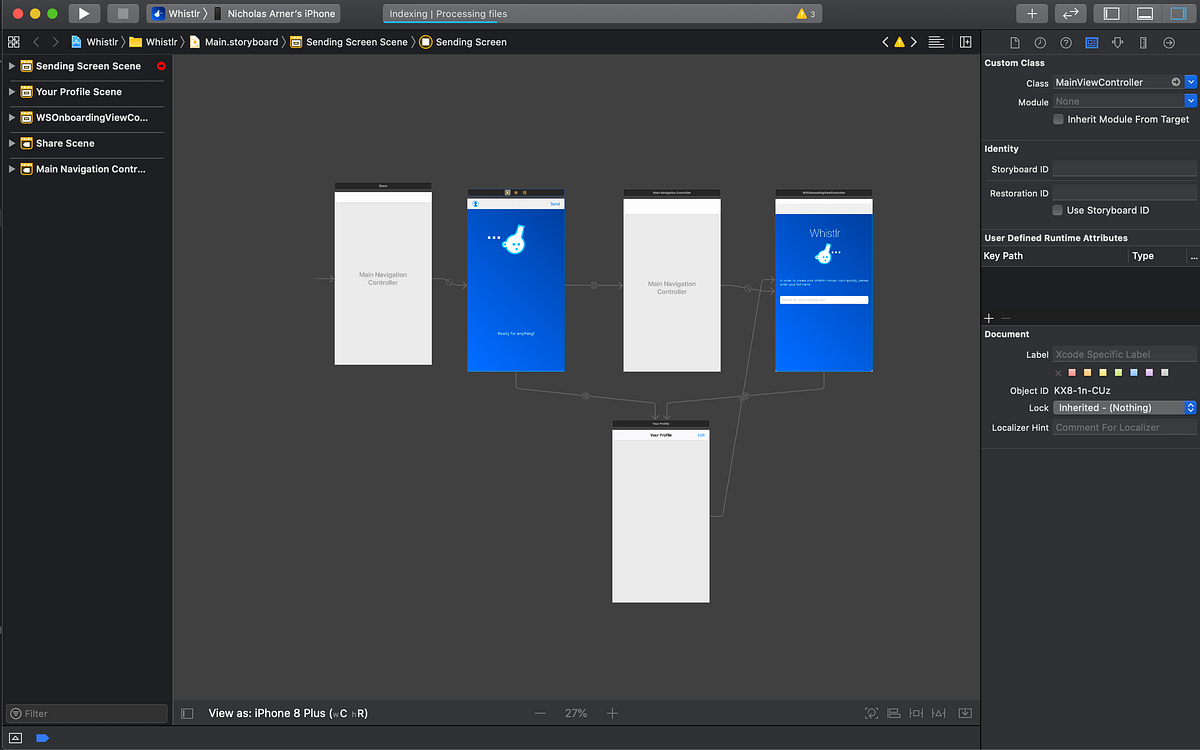This screenshot has width=1200, height=750.
Task: Check the Use Storyboard ID option
Action: 1057,210
